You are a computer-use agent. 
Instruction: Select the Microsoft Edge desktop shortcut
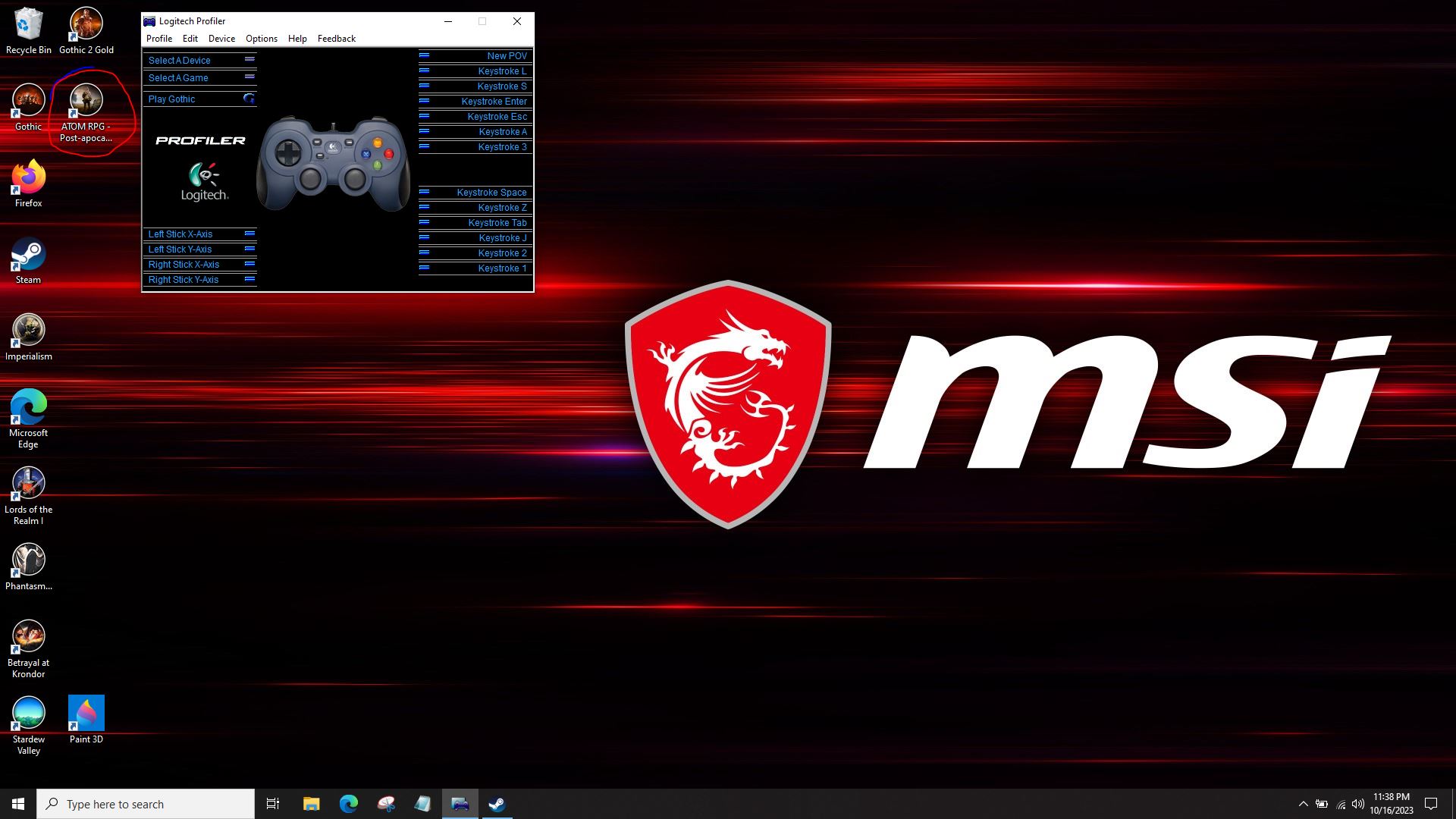(x=28, y=419)
